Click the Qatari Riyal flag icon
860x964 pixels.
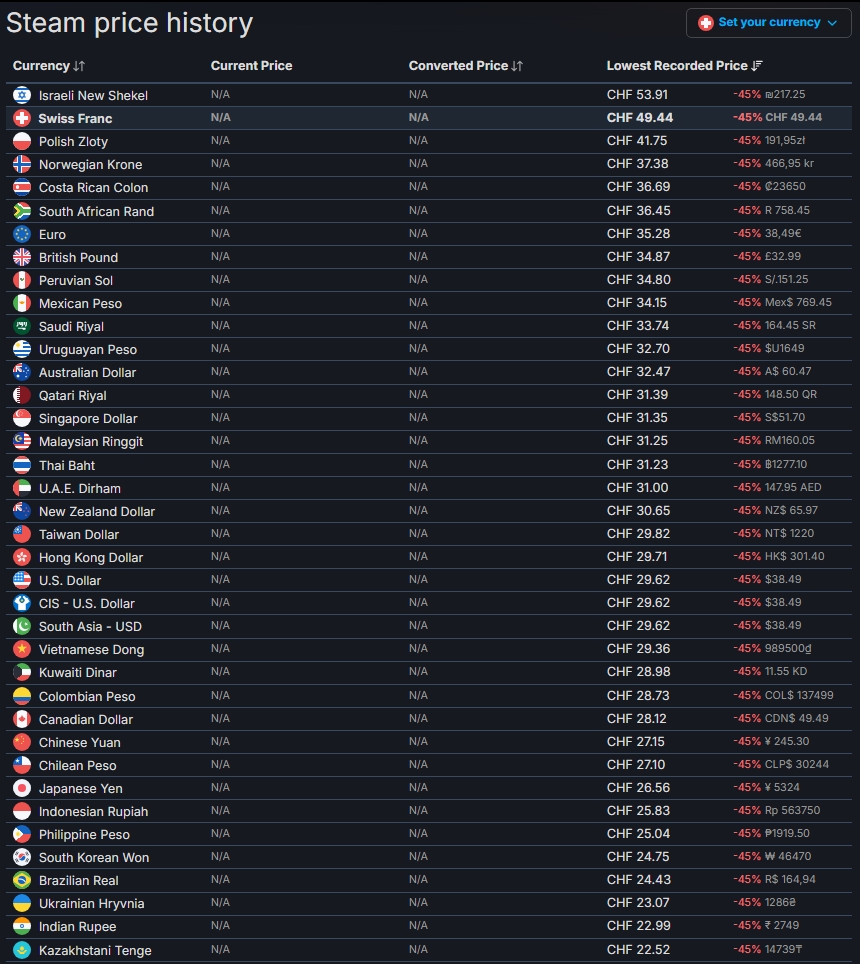(x=22, y=395)
